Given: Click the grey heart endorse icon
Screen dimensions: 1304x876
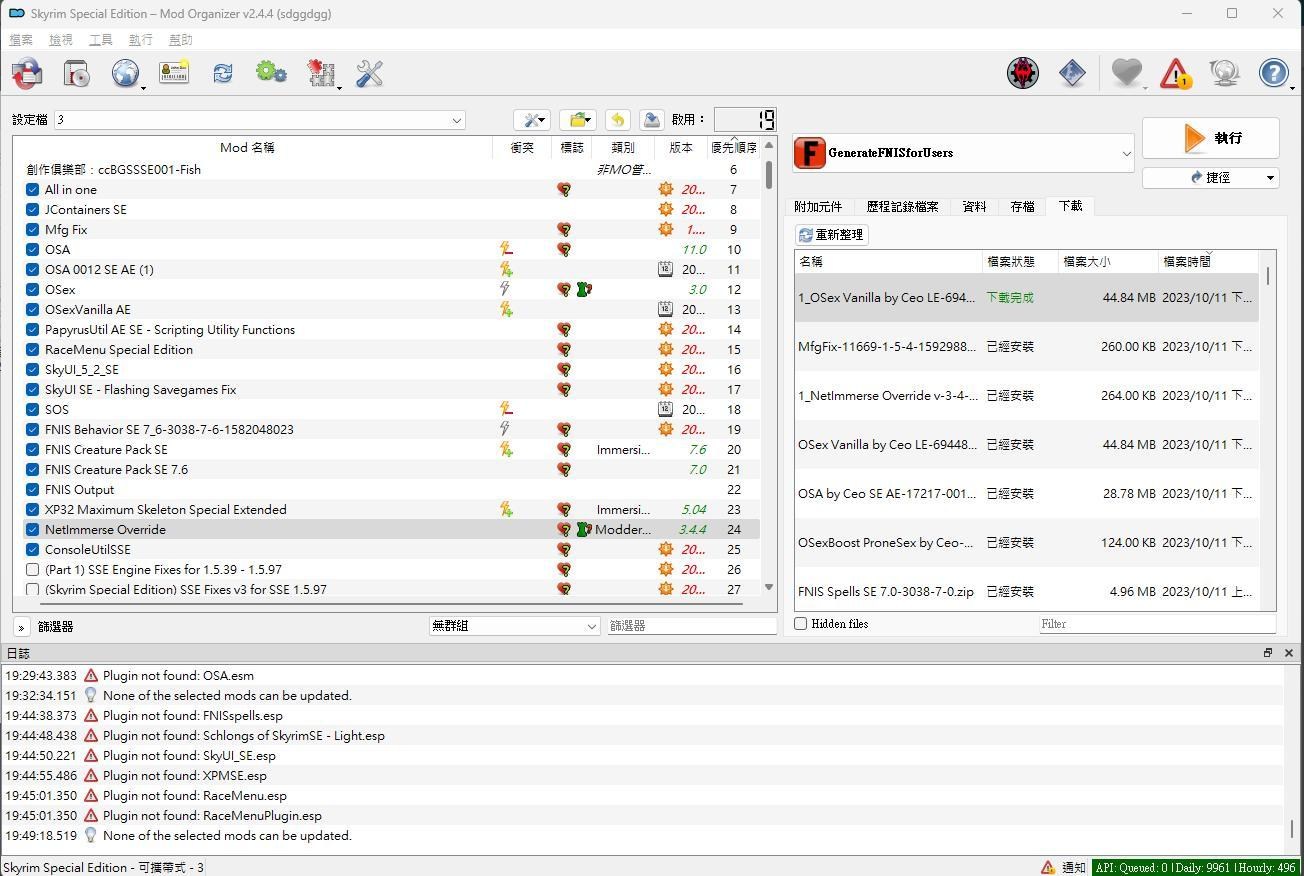Looking at the screenshot, I should click(x=1127, y=73).
